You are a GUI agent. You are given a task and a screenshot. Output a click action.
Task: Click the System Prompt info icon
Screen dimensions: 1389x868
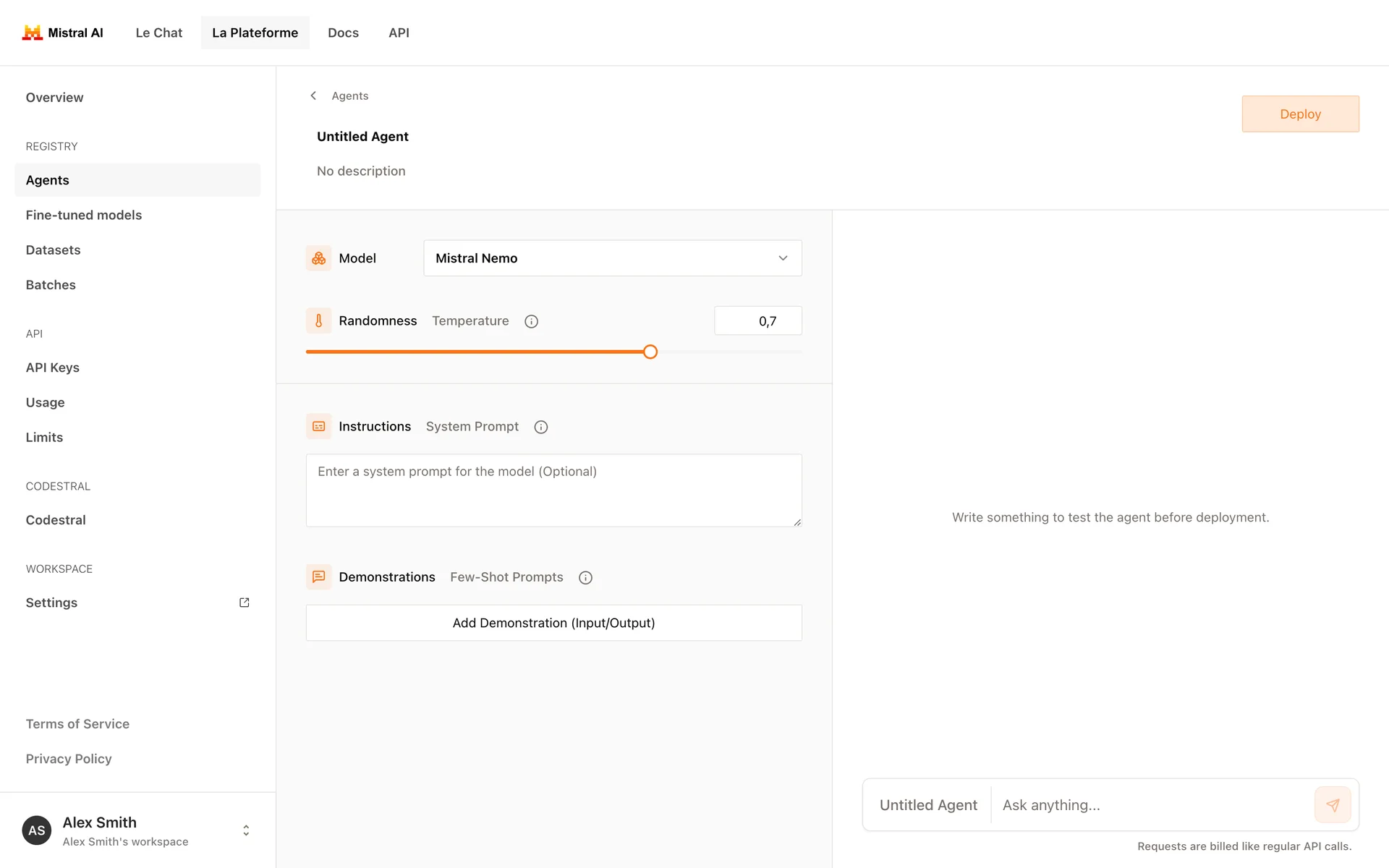point(540,427)
